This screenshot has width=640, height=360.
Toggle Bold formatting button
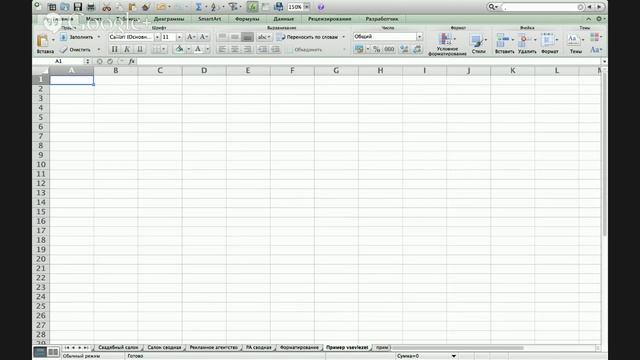(115, 49)
